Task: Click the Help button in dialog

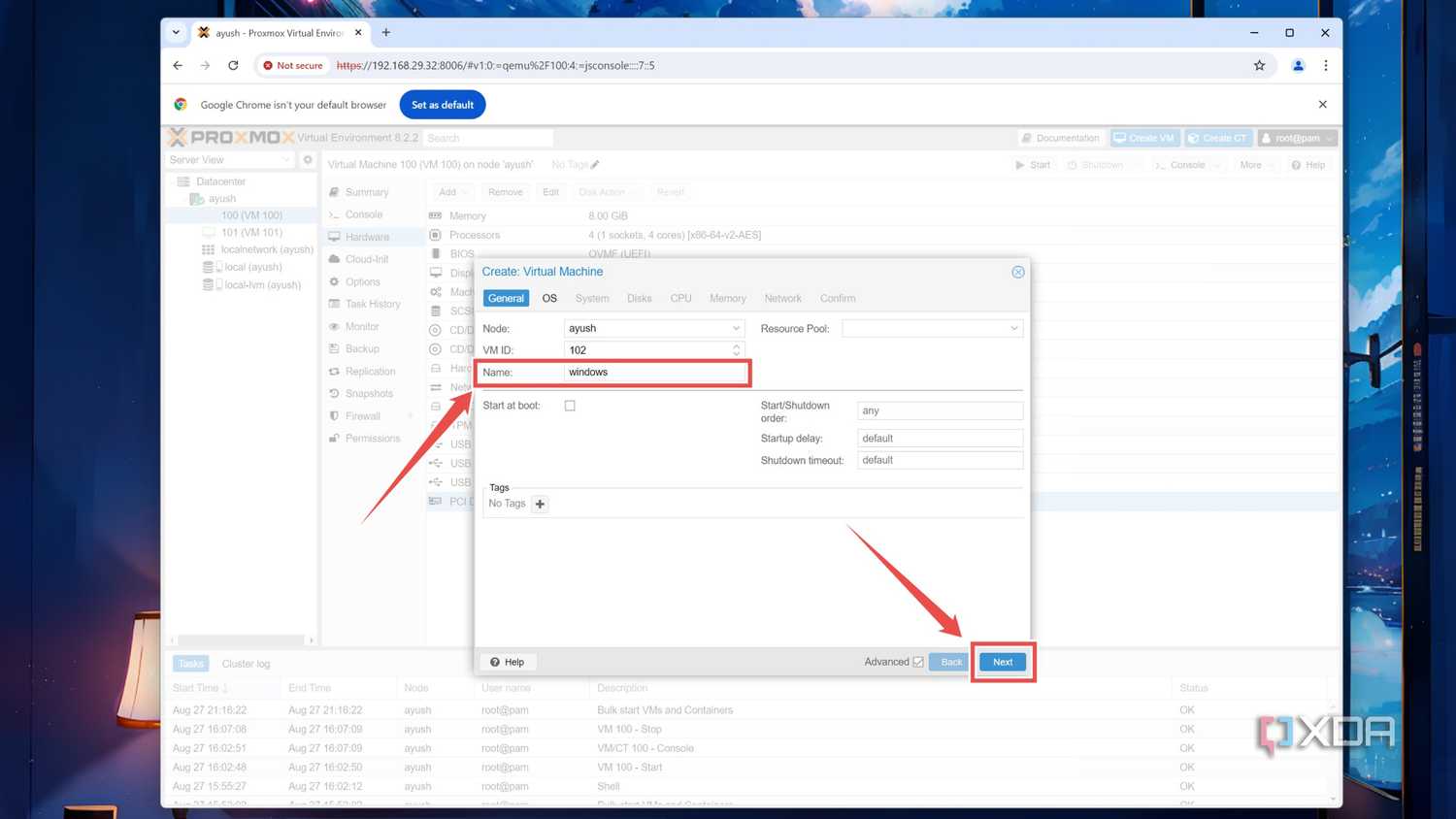Action: pyautogui.click(x=507, y=662)
